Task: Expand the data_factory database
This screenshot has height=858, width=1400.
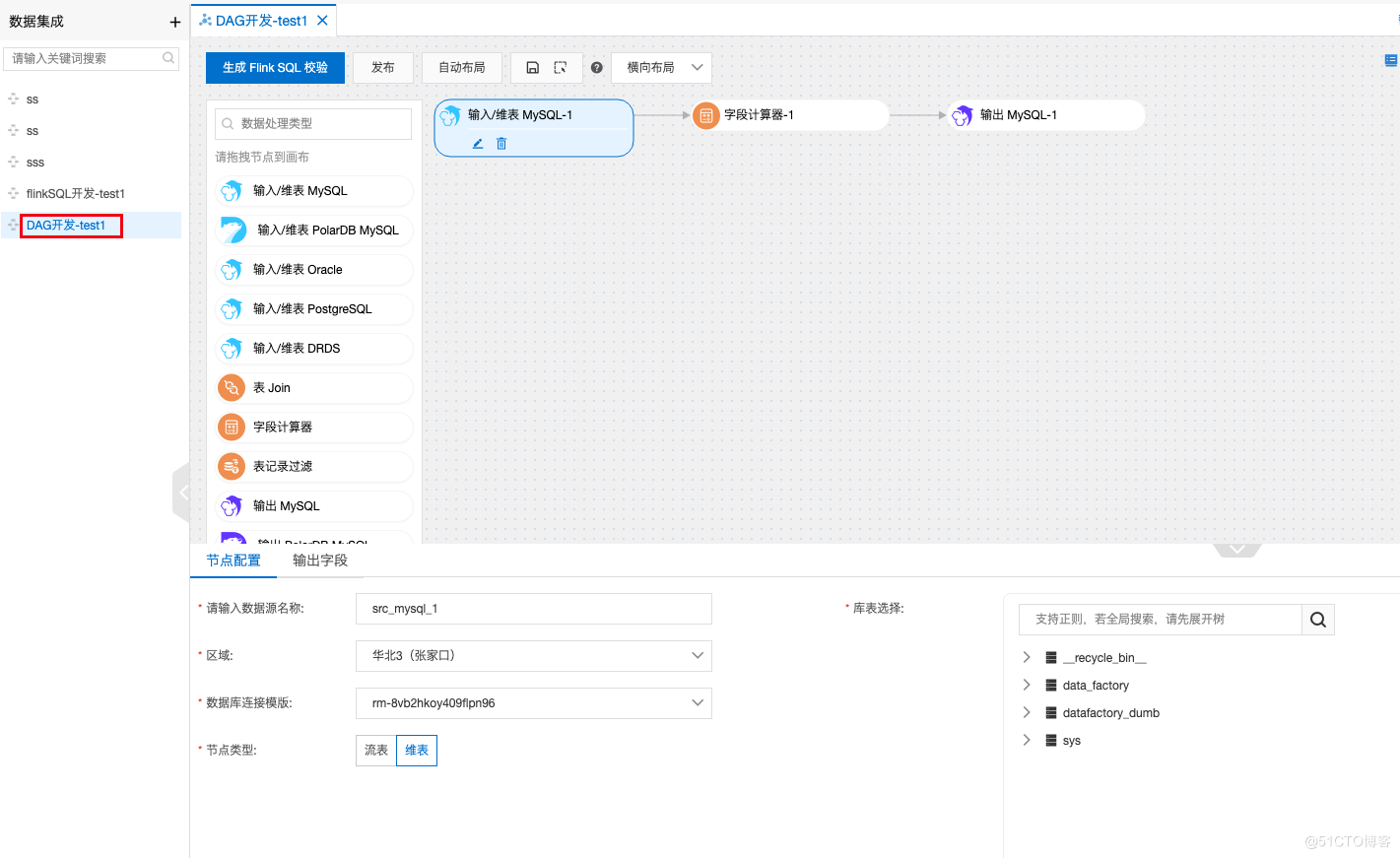Action: pyautogui.click(x=1027, y=685)
